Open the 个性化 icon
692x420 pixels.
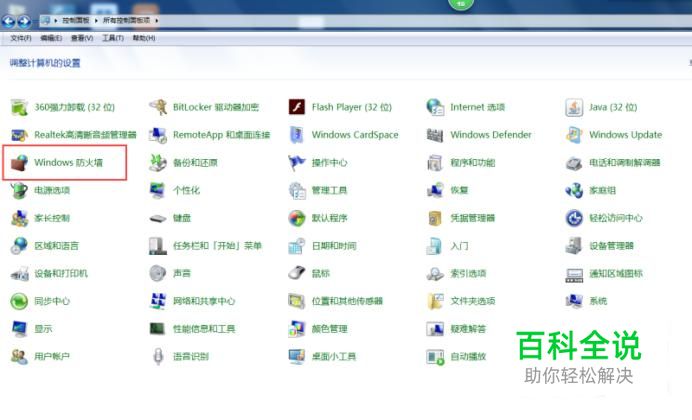158,191
